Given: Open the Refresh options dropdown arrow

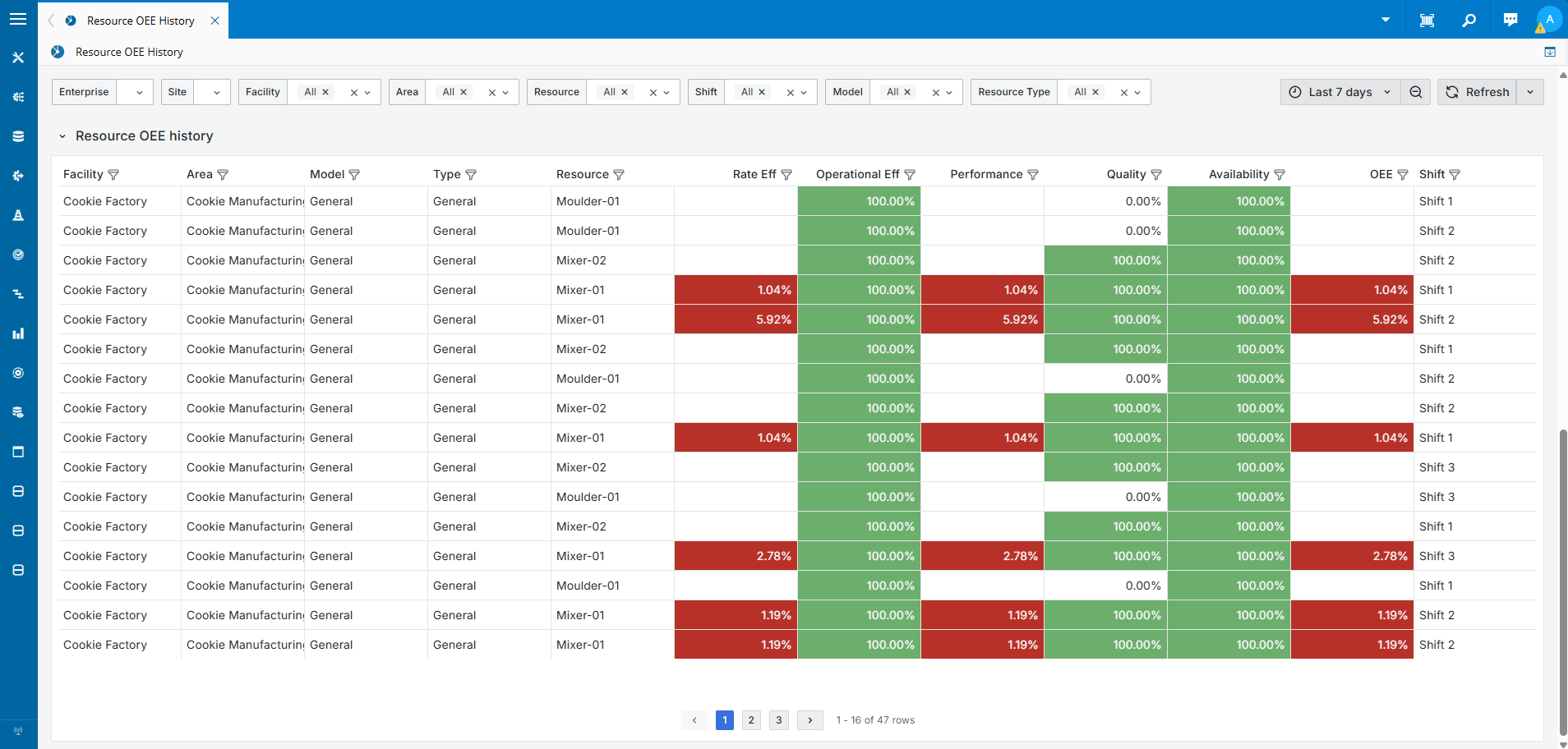Looking at the screenshot, I should coord(1530,92).
